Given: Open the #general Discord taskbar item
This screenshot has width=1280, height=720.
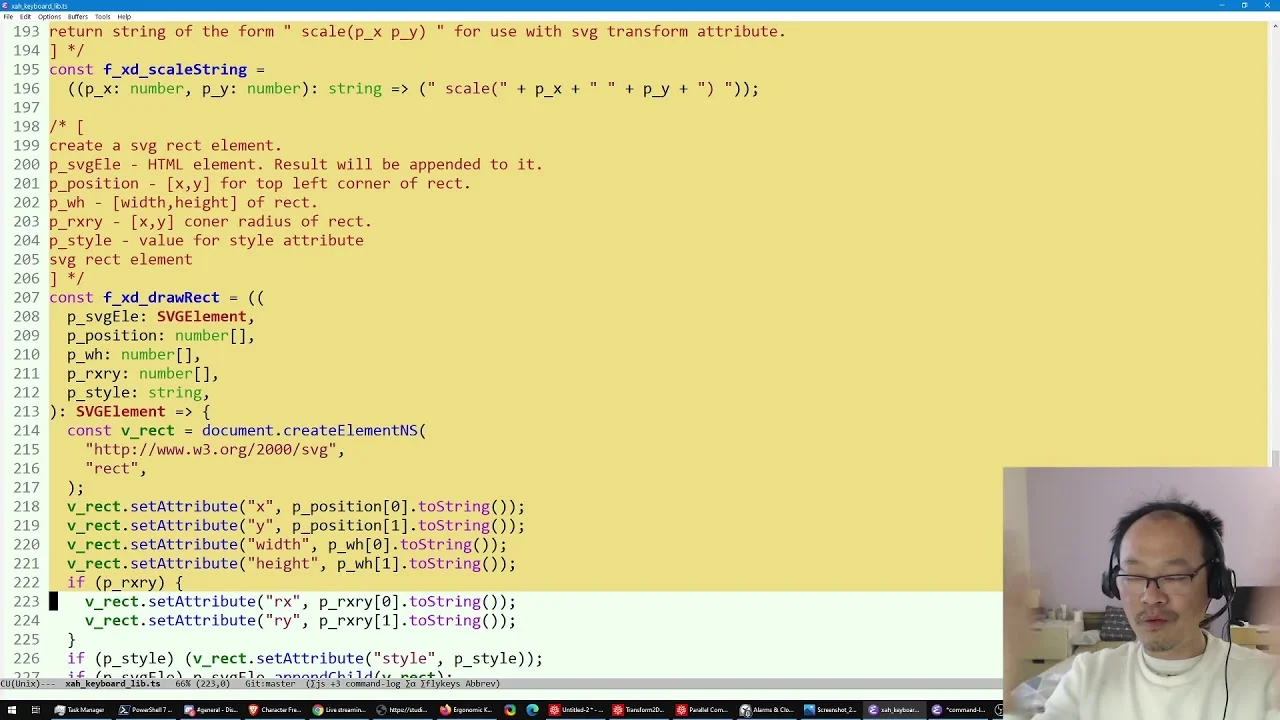Looking at the screenshot, I should coord(210,710).
